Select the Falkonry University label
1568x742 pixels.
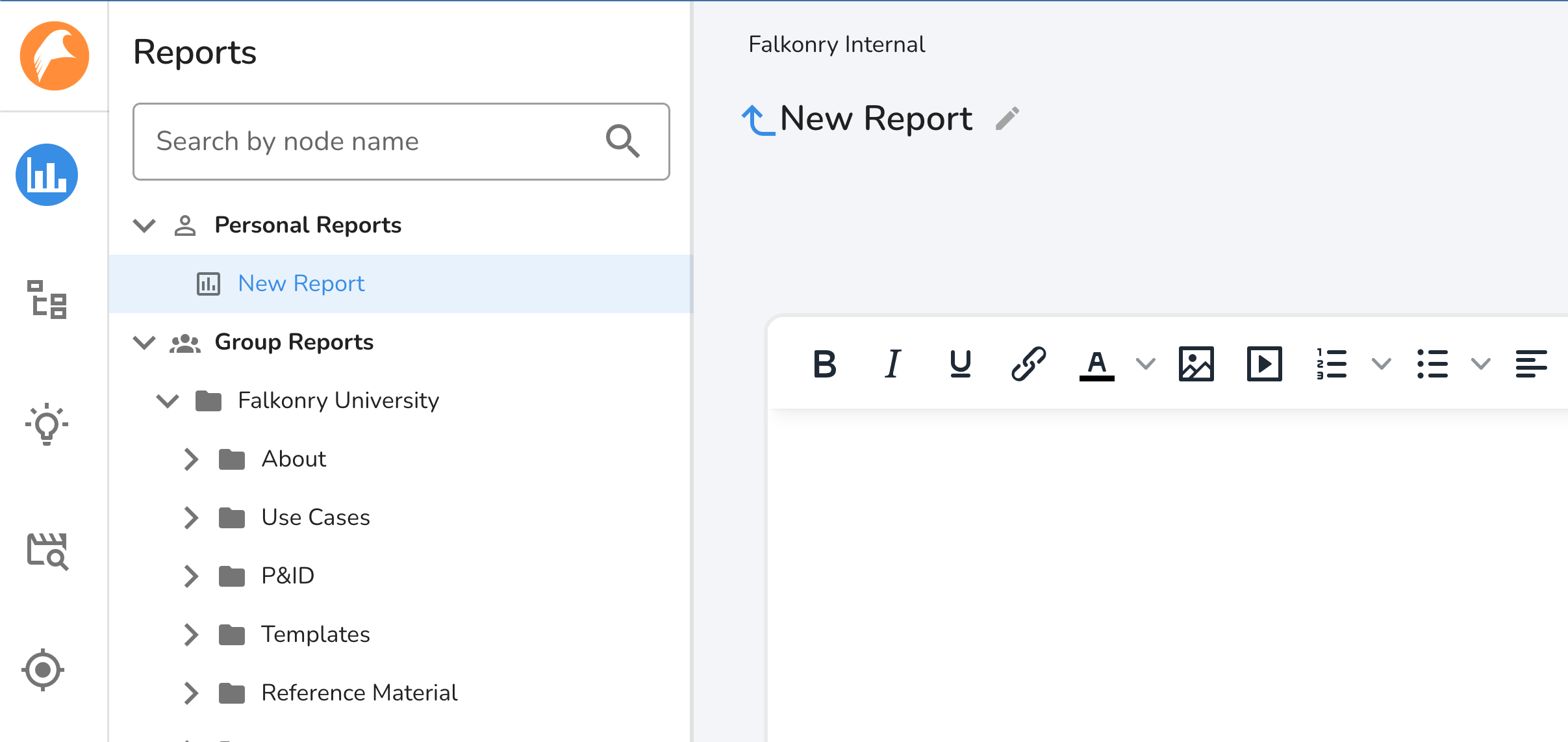pos(338,400)
